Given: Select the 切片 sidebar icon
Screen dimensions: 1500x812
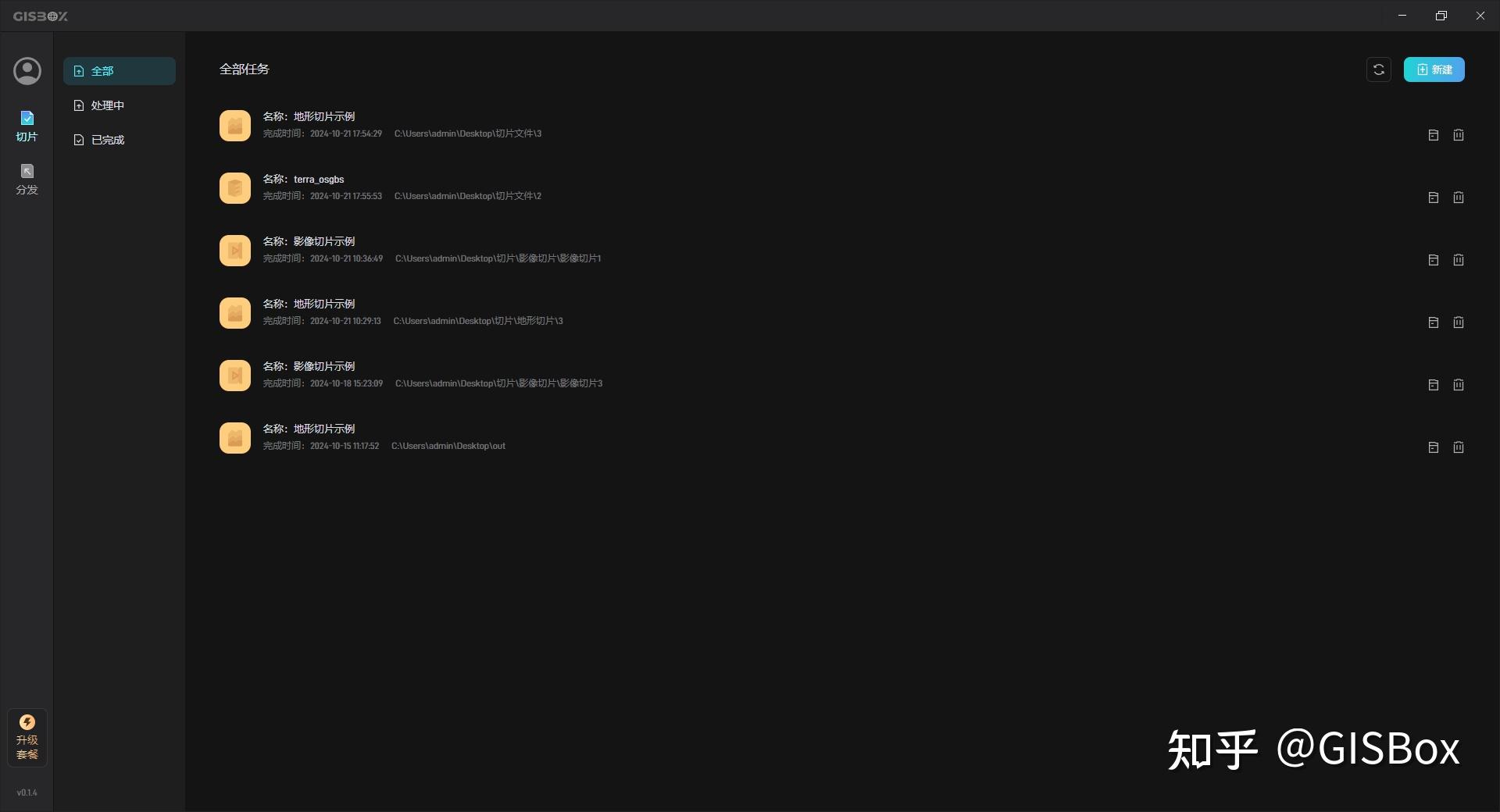Looking at the screenshot, I should pyautogui.click(x=27, y=126).
